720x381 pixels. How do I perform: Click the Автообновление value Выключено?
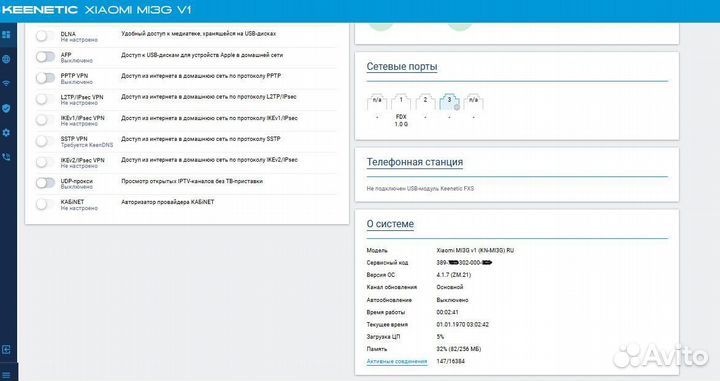pos(452,300)
